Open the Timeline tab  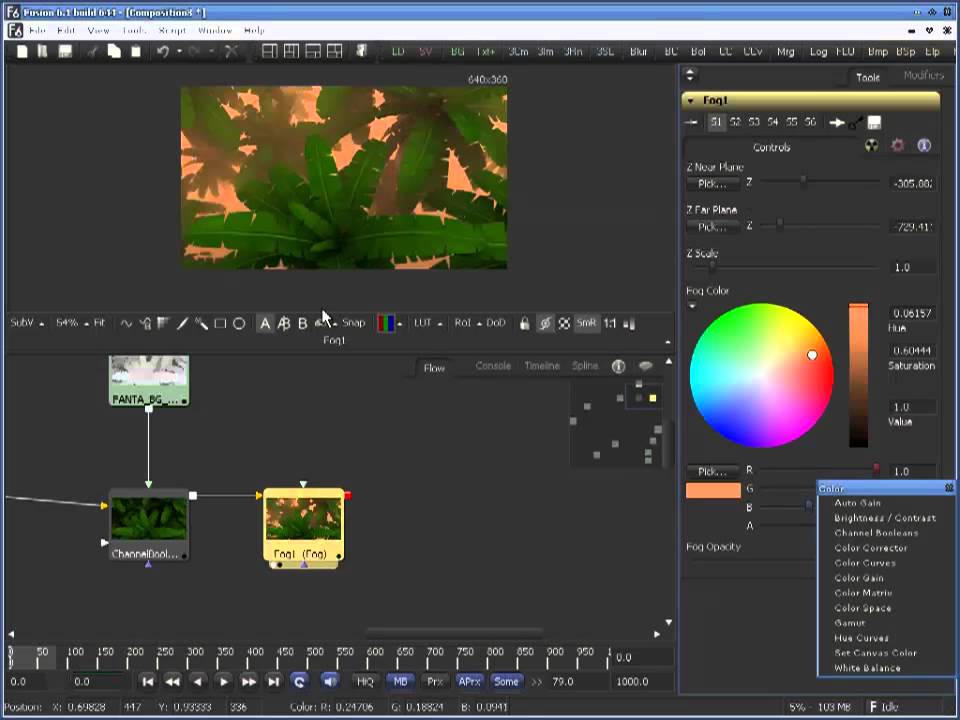pos(542,366)
